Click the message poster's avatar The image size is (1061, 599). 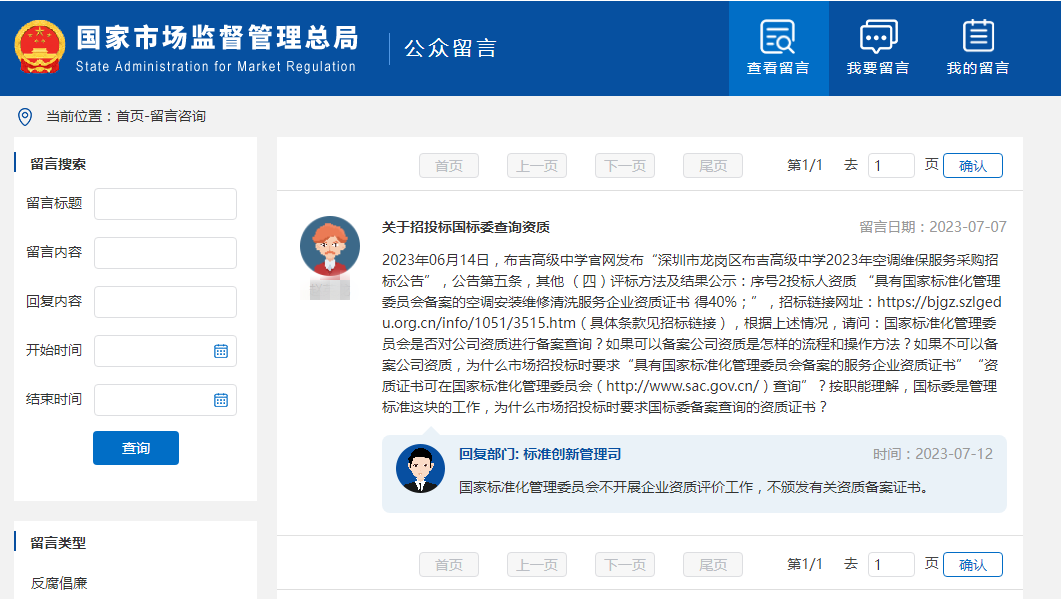tap(330, 246)
